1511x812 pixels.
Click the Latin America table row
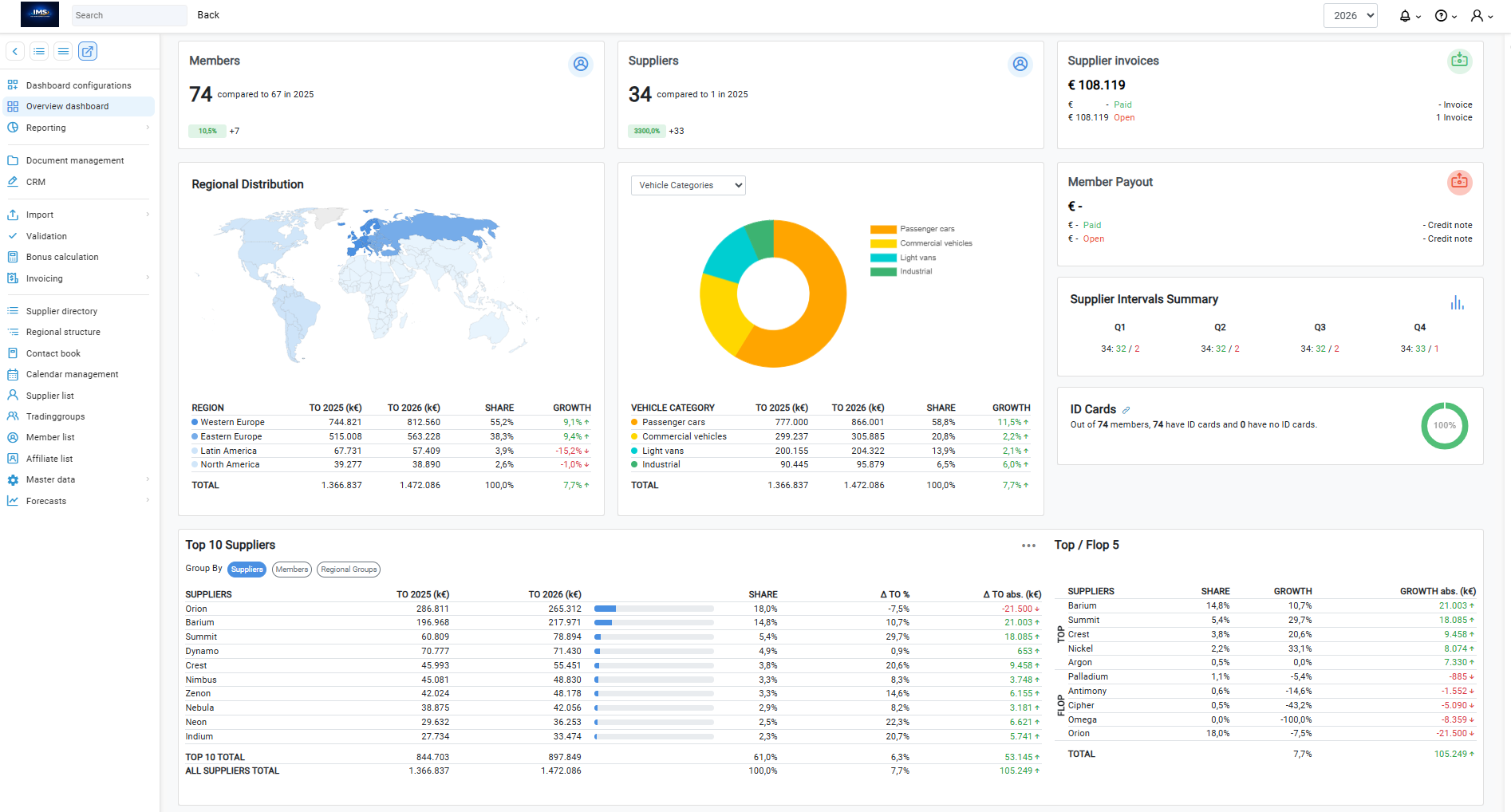coord(391,451)
